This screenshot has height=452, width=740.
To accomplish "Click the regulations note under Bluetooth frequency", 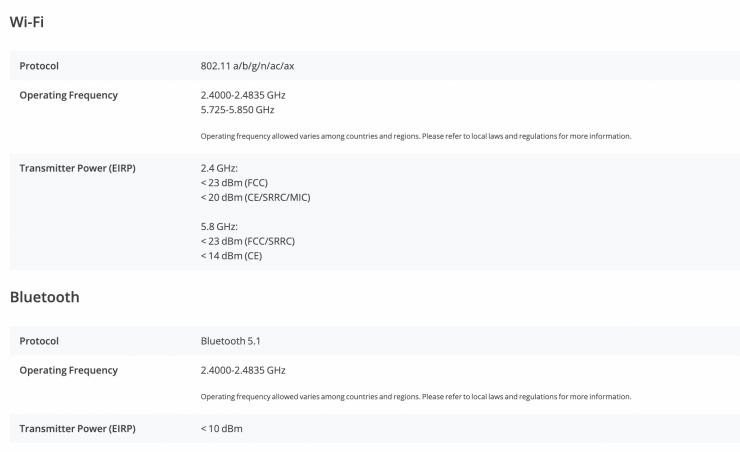I will pyautogui.click(x=415, y=397).
